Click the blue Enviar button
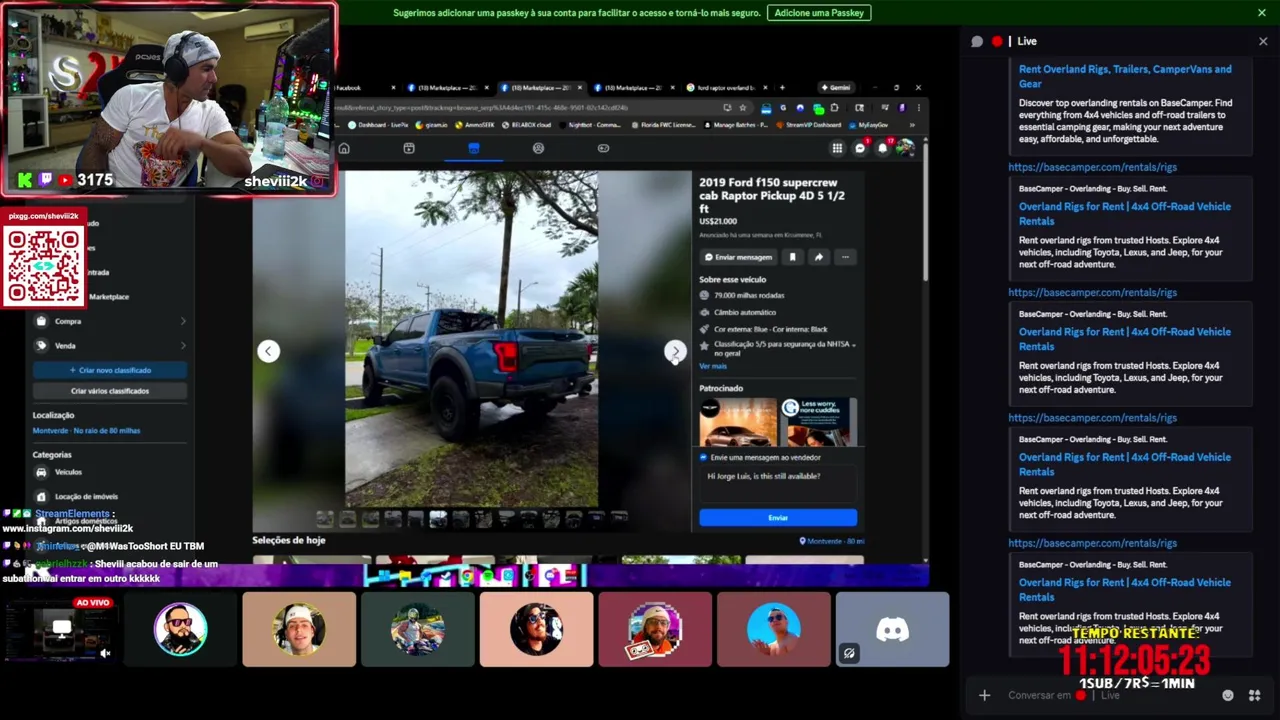Screen dimensions: 1280x720 (x=778, y=517)
